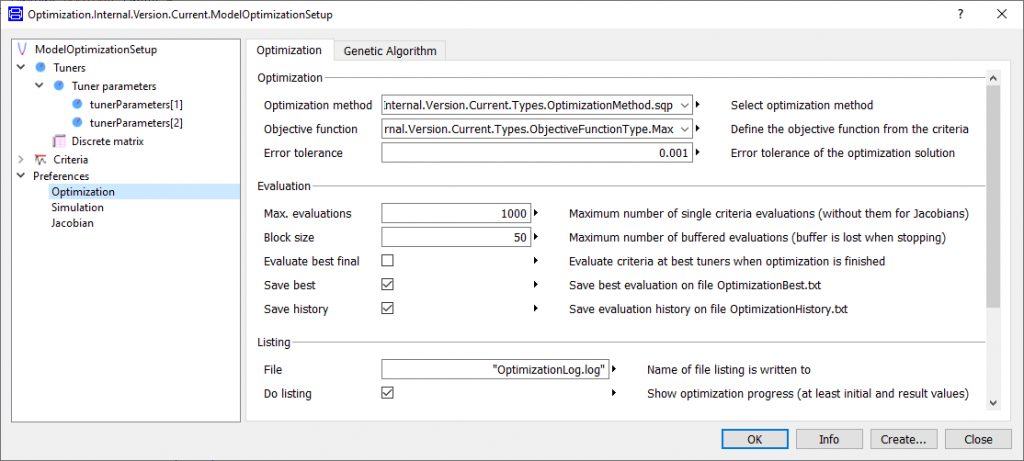Open the arrow menu beside Optimization method

coord(698,104)
